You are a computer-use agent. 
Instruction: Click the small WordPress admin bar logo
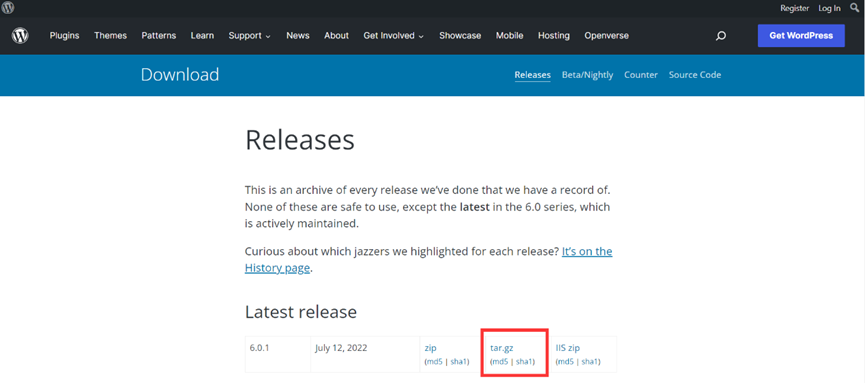(x=8, y=8)
